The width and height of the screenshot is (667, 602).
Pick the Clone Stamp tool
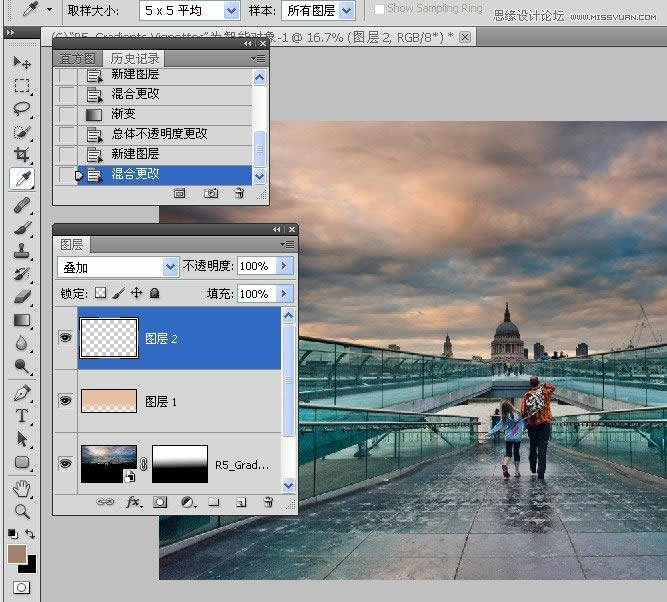[x=21, y=250]
